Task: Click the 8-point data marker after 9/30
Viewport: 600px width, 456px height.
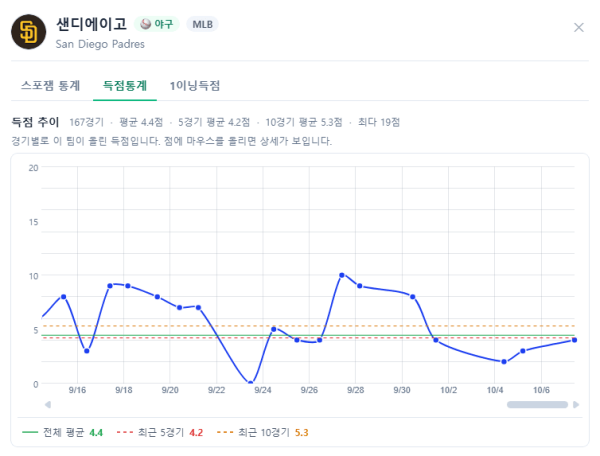Action: pos(412,297)
